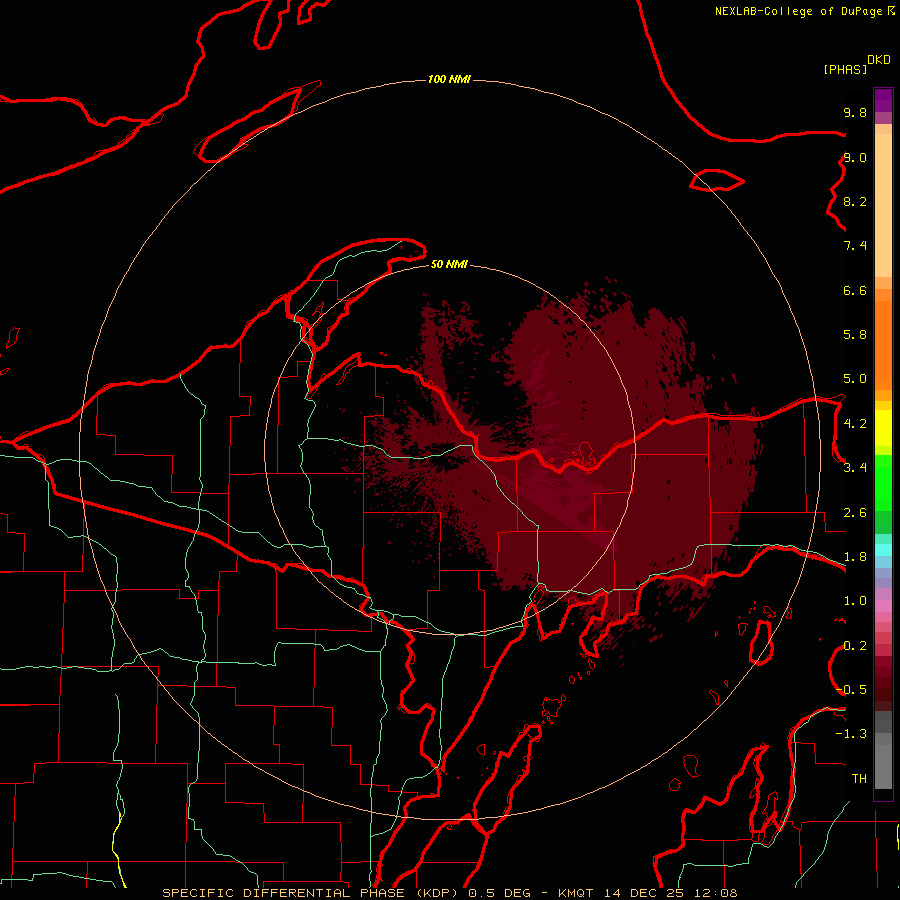900x900 pixels.
Task: Select the -0.5 value on color scale
Action: click(x=851, y=690)
